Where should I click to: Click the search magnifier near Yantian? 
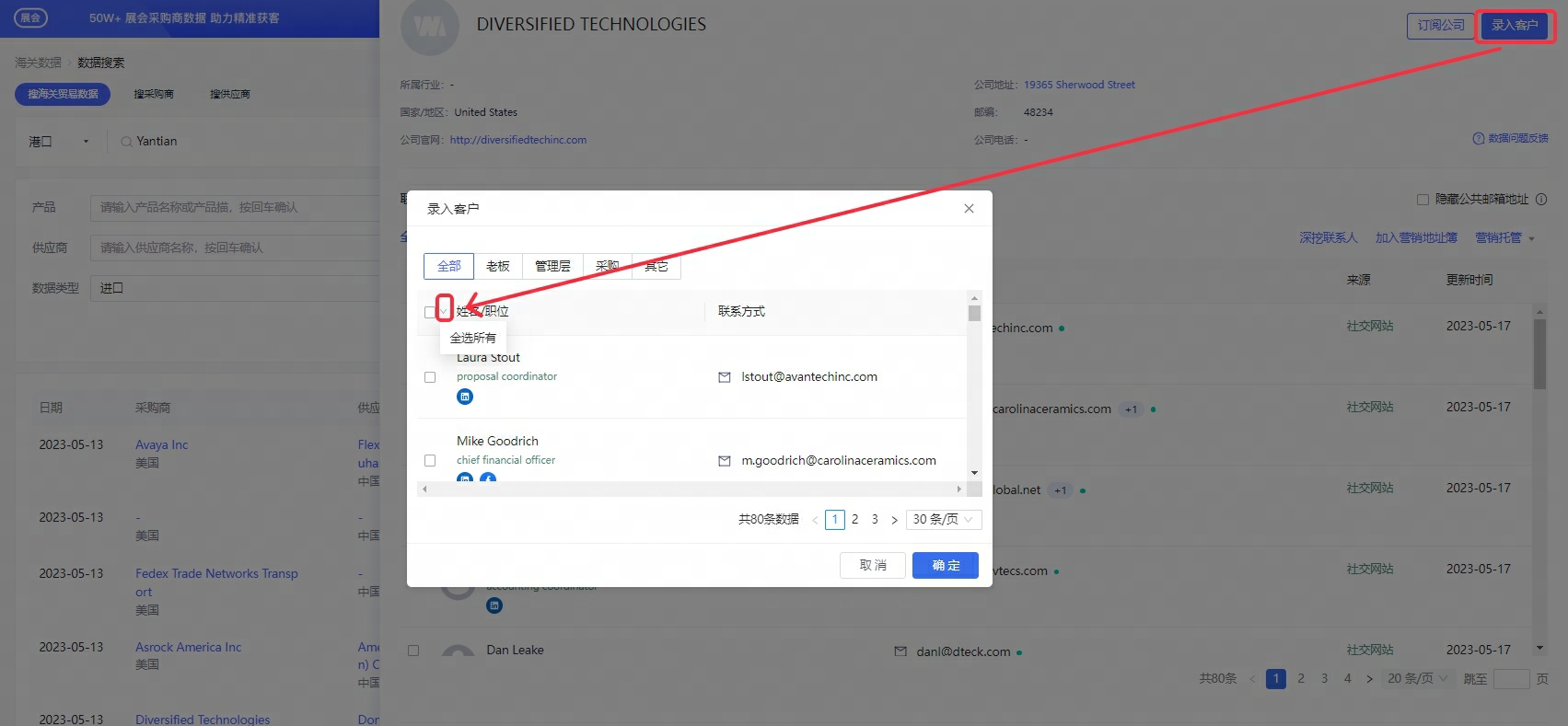(126, 142)
